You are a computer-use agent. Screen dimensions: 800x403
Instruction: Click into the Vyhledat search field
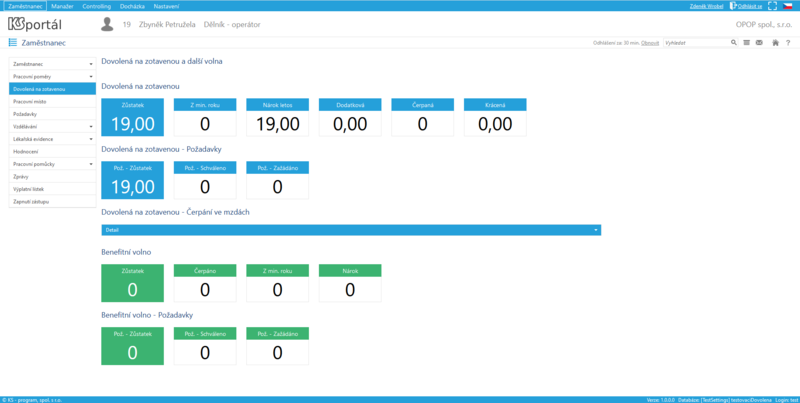click(696, 43)
